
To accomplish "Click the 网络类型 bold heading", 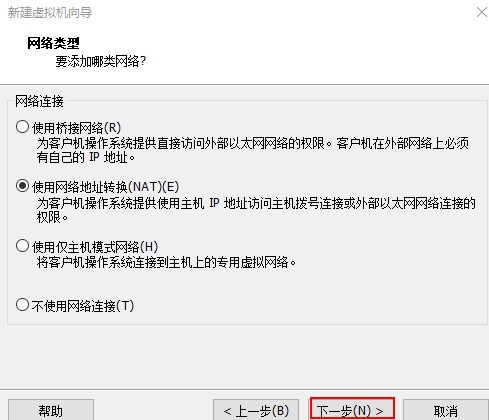I will coord(53,43).
